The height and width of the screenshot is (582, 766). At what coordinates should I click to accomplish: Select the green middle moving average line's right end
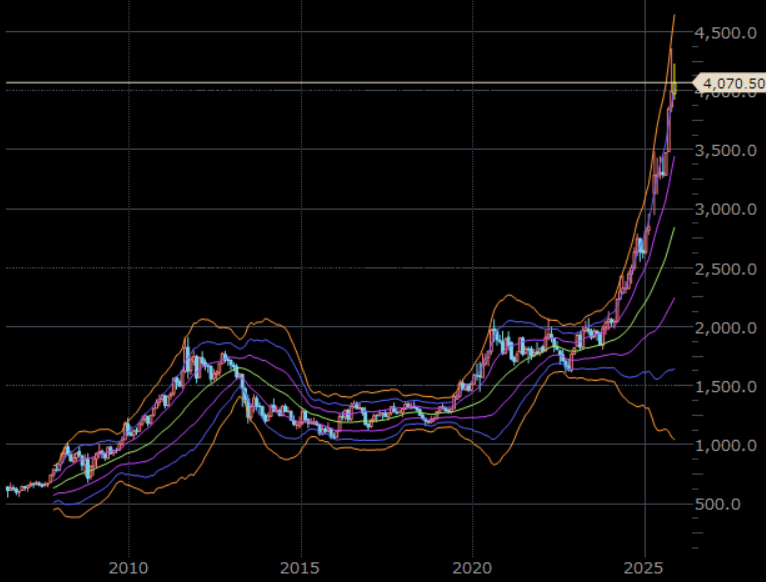coord(673,229)
